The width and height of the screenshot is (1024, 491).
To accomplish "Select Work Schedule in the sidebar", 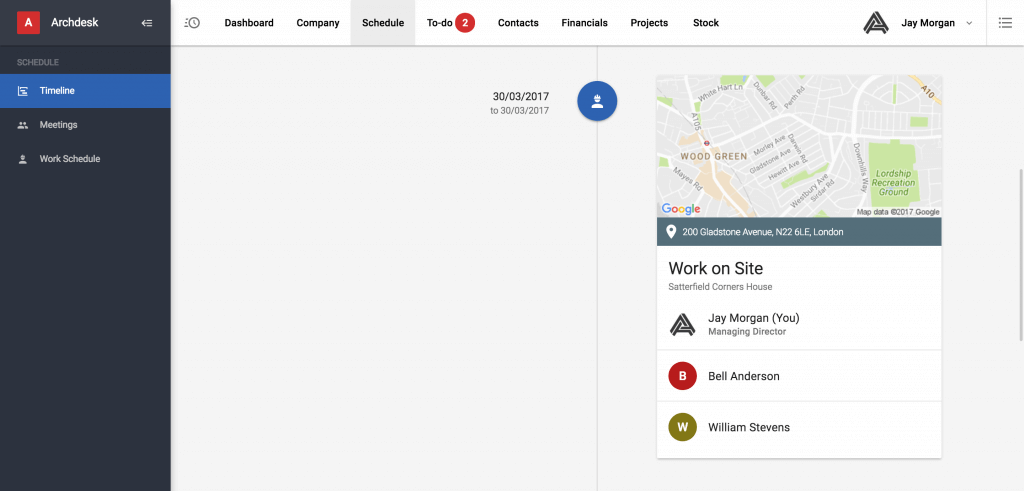I will [86, 159].
